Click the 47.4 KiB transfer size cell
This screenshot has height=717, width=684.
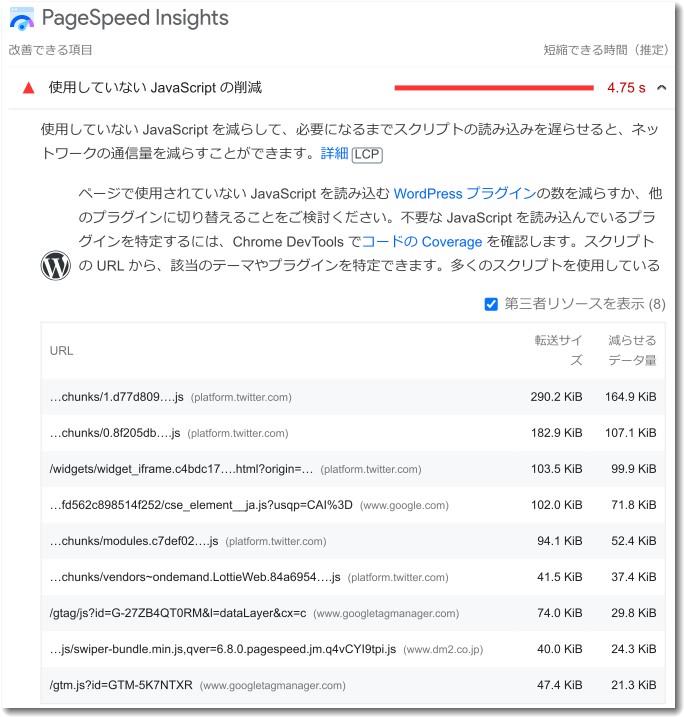(560, 685)
